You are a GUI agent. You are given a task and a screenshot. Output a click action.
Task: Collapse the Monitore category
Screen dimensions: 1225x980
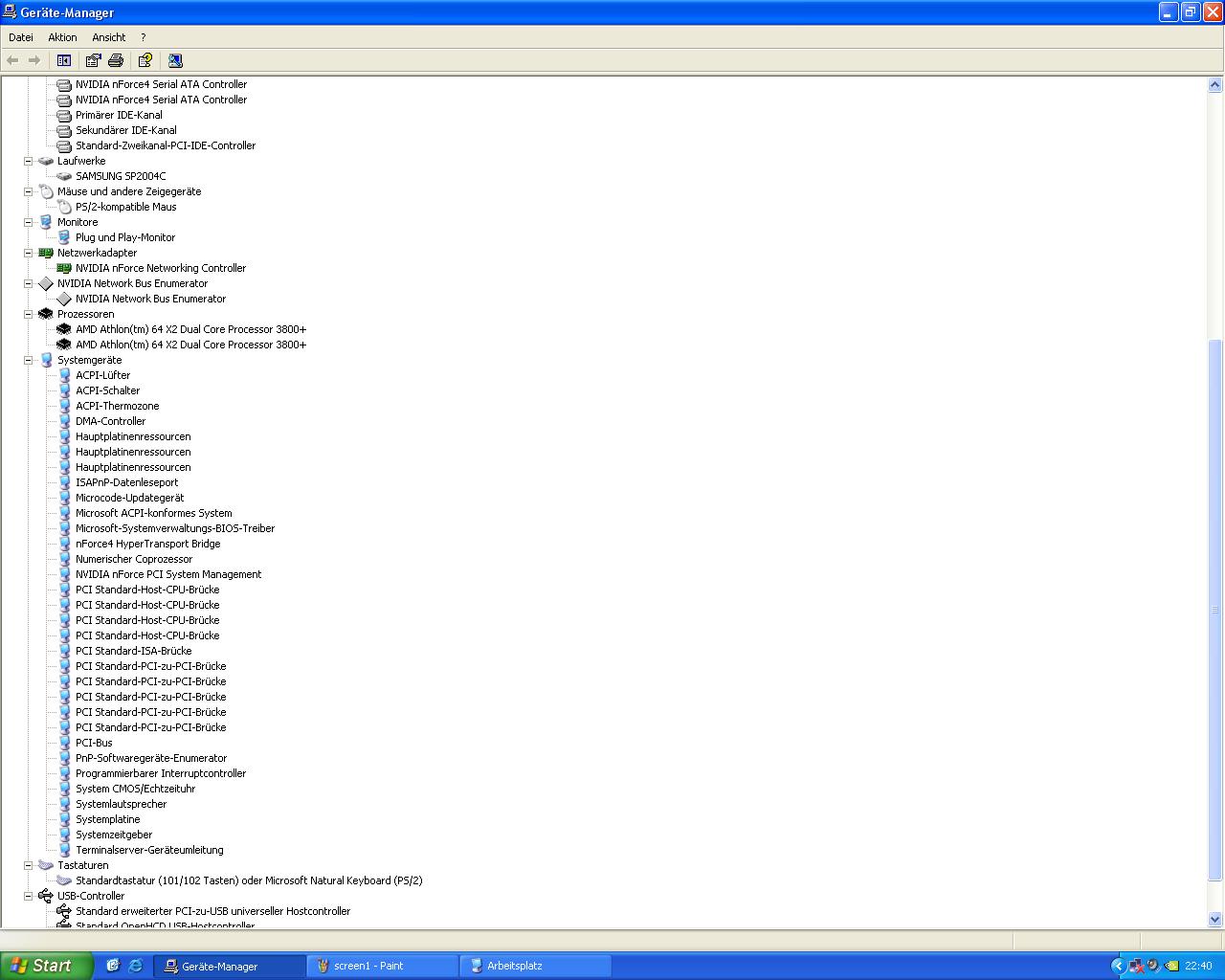[x=28, y=222]
